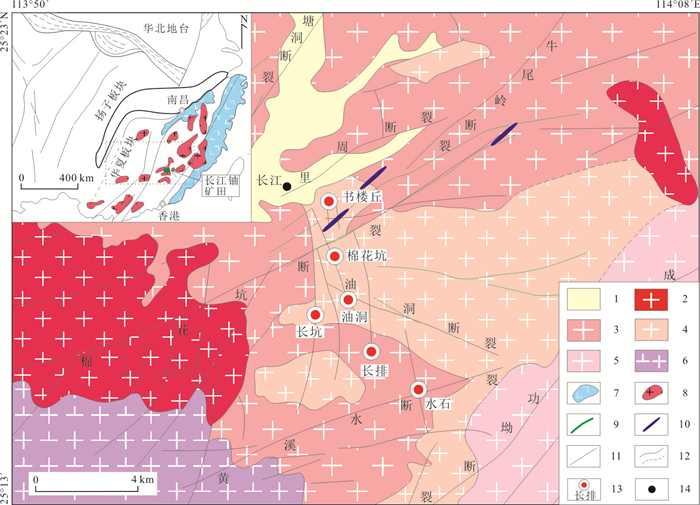The width and height of the screenshot is (700, 505).
Task: Click the purple legend swatch number 6
Action: click(652, 361)
